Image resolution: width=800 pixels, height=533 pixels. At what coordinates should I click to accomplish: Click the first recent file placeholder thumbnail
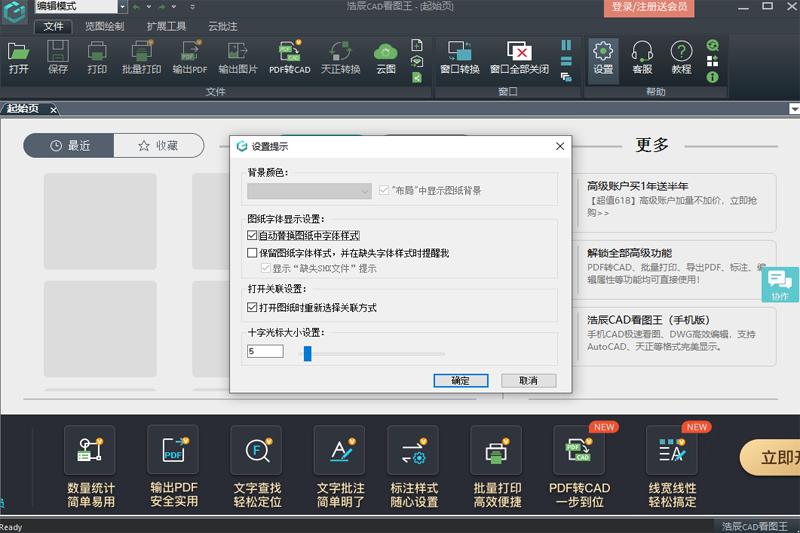100,221
